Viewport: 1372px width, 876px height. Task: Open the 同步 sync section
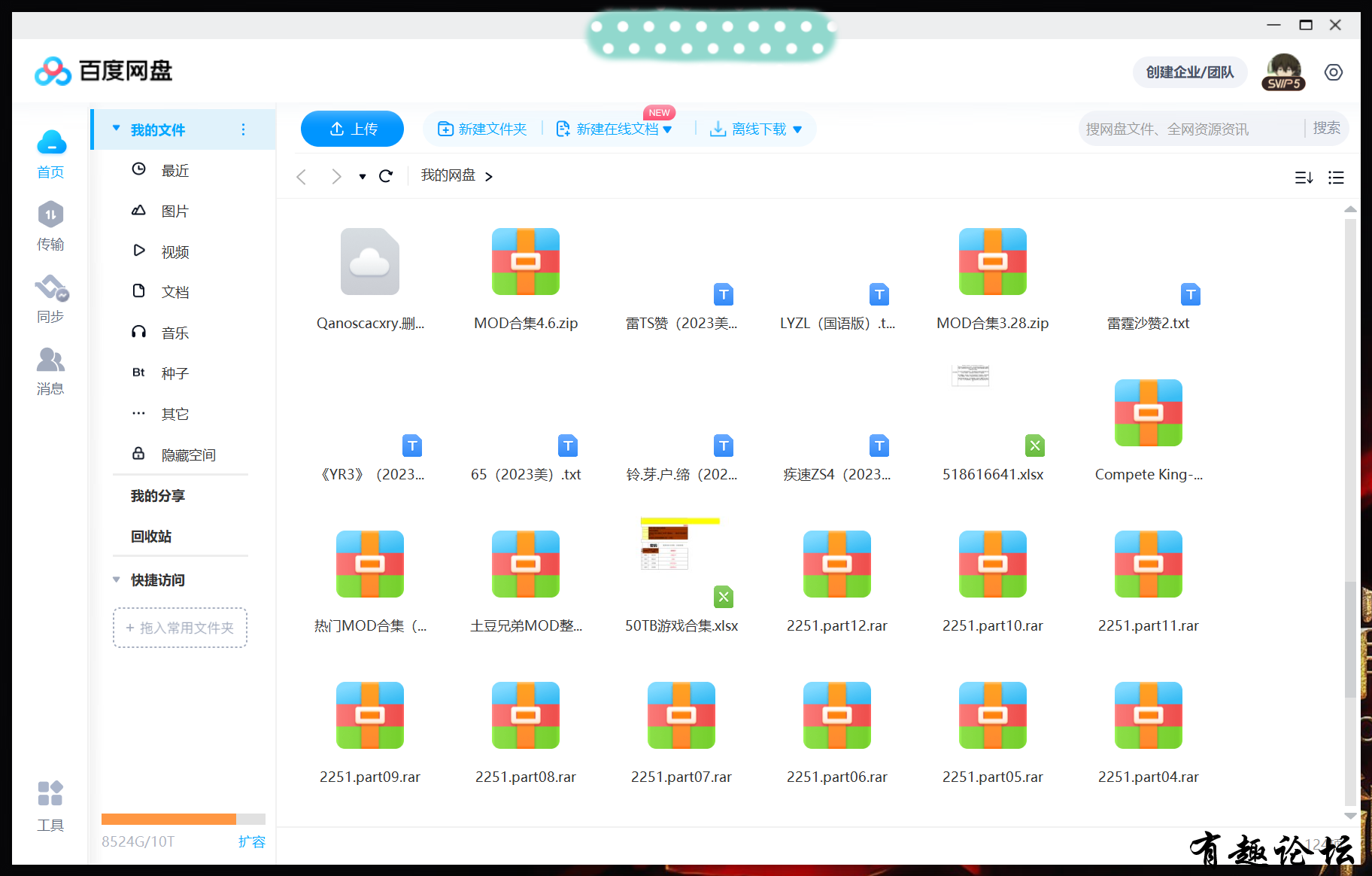click(51, 298)
